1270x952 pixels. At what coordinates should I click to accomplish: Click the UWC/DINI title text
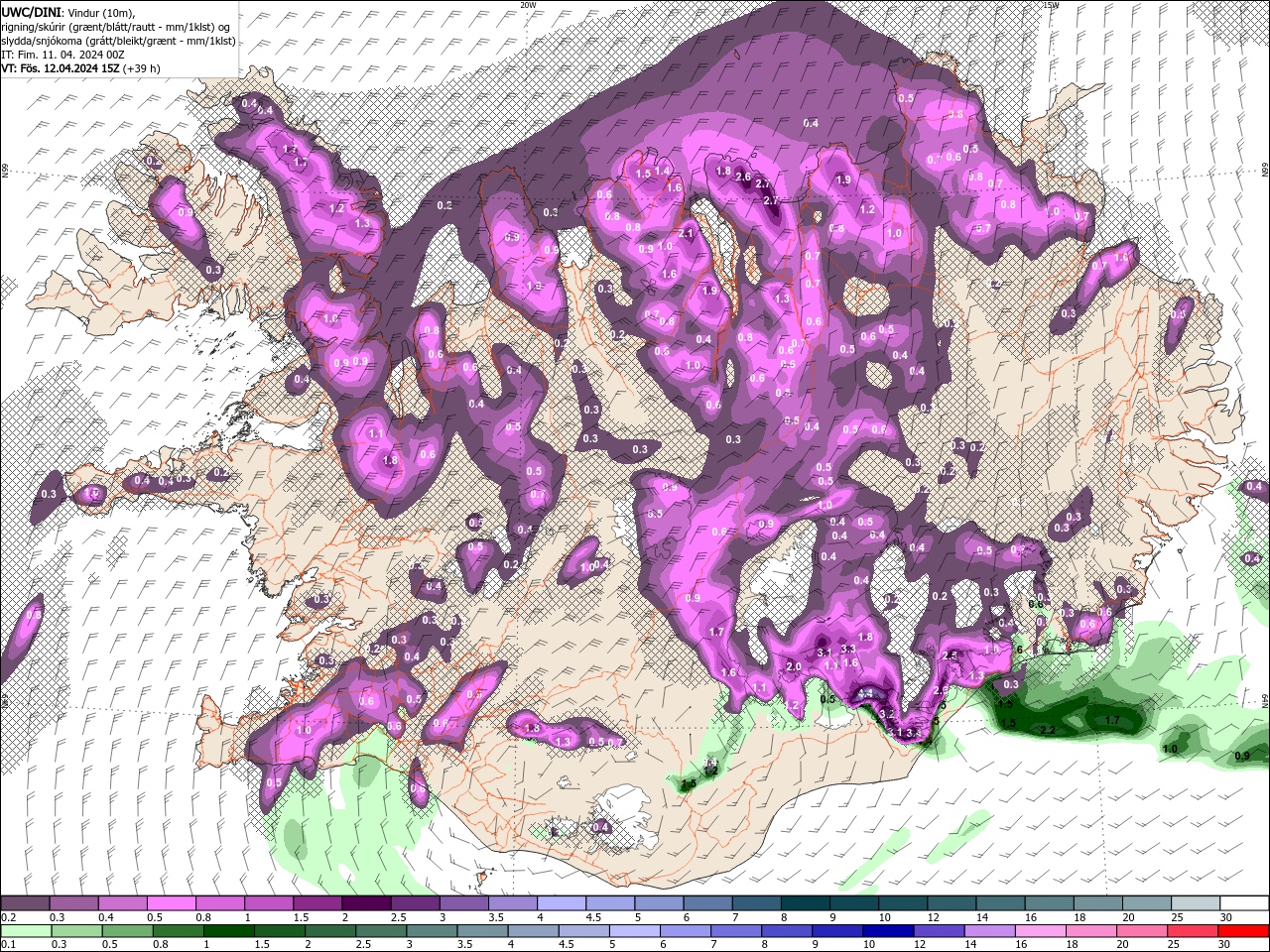point(29,11)
